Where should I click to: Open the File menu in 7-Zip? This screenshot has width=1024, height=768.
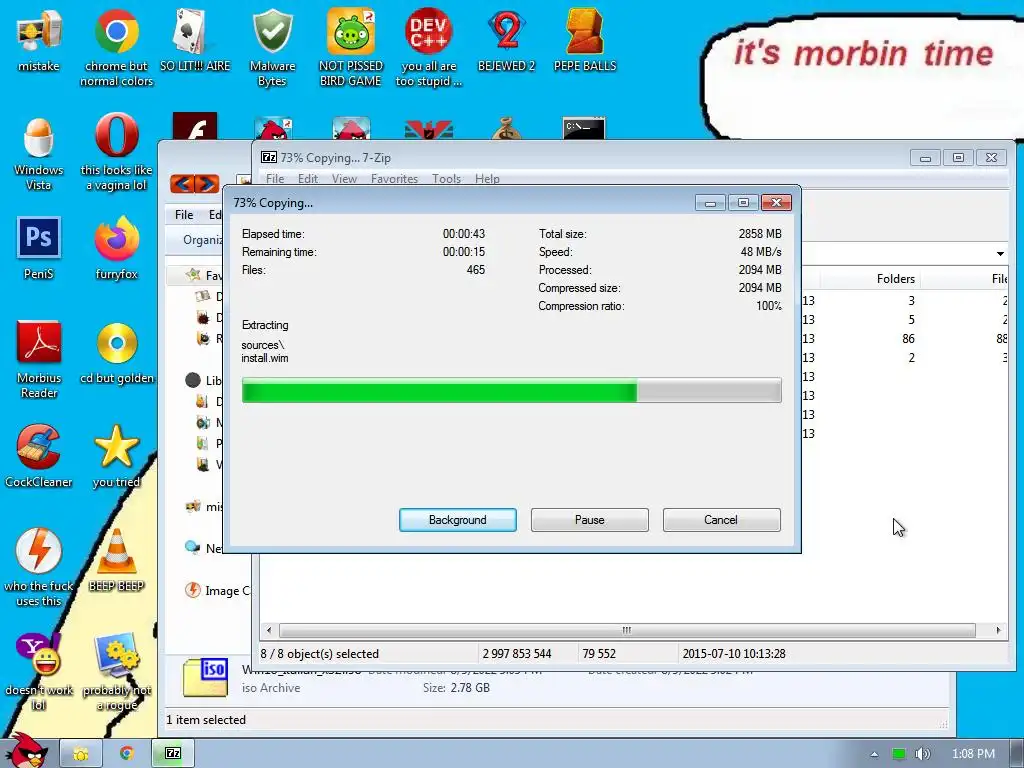275,178
